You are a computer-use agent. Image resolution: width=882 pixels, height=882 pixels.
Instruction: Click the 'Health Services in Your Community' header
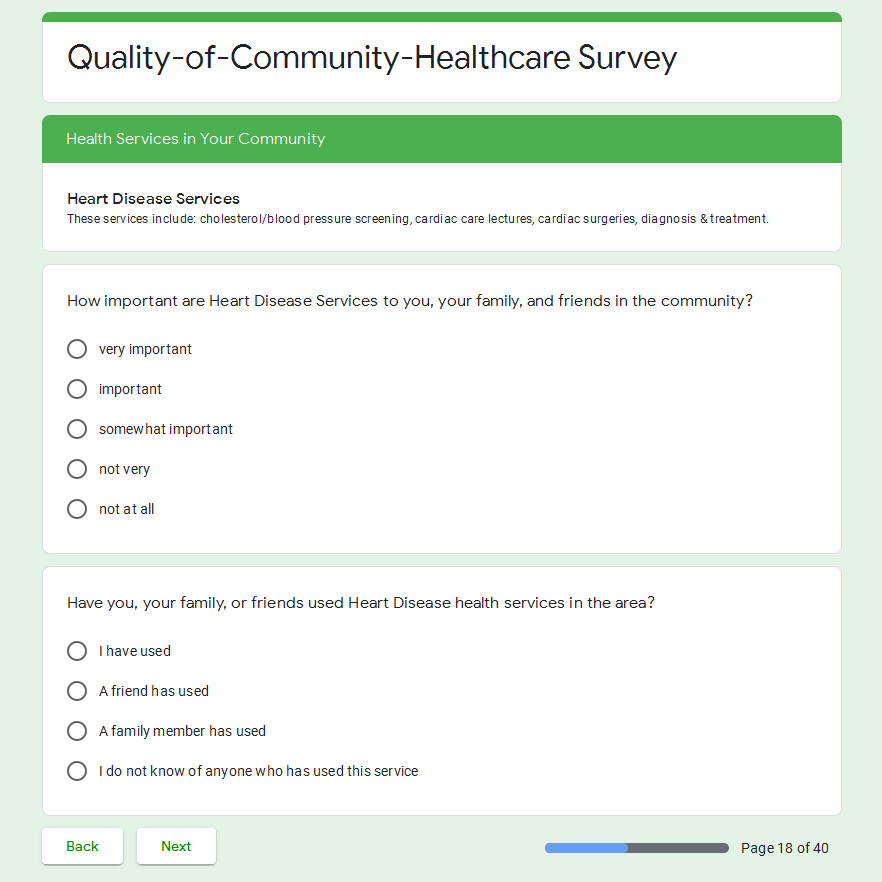point(196,139)
